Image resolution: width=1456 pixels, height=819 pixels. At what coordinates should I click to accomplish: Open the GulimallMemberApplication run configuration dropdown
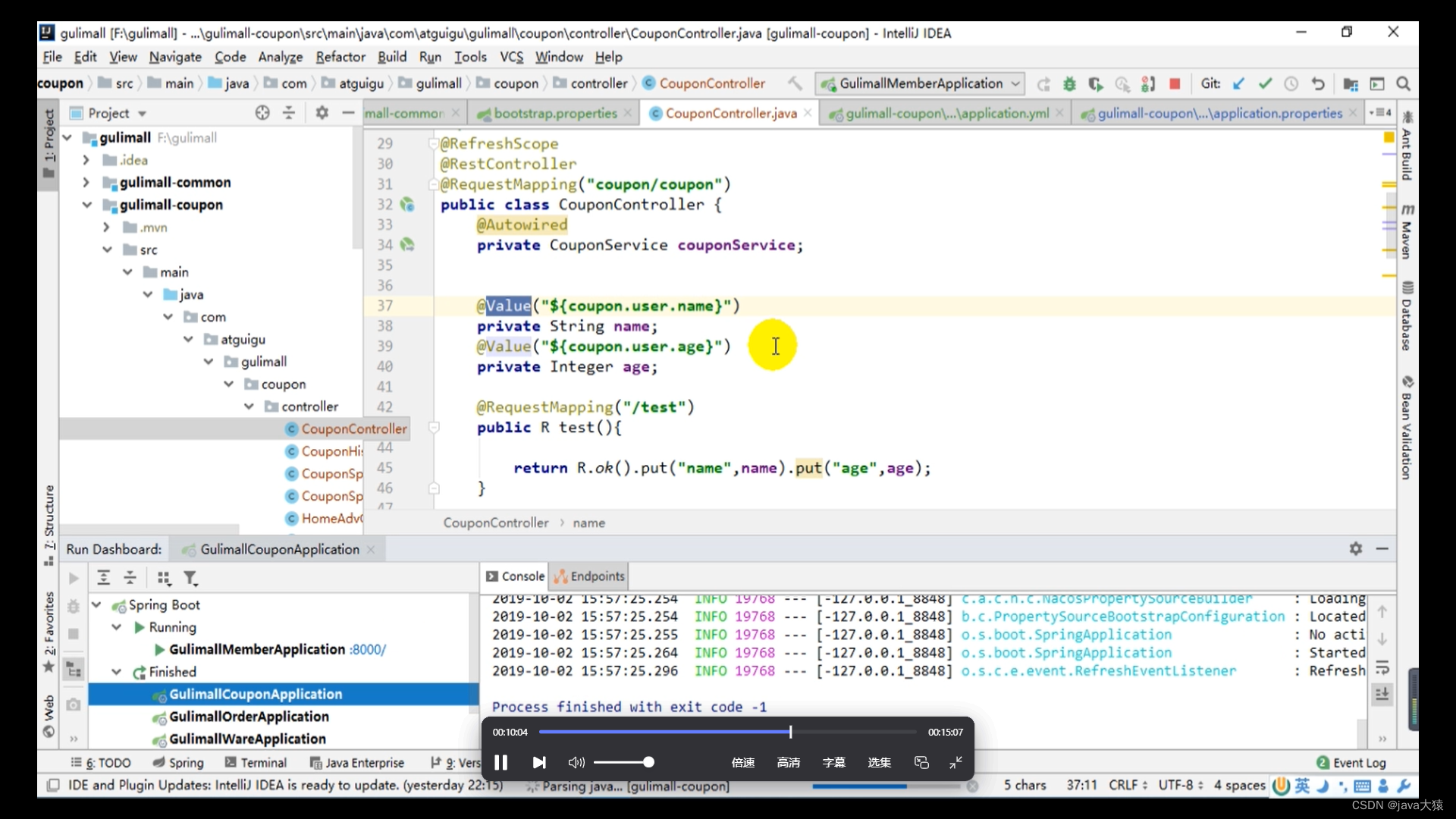click(921, 83)
